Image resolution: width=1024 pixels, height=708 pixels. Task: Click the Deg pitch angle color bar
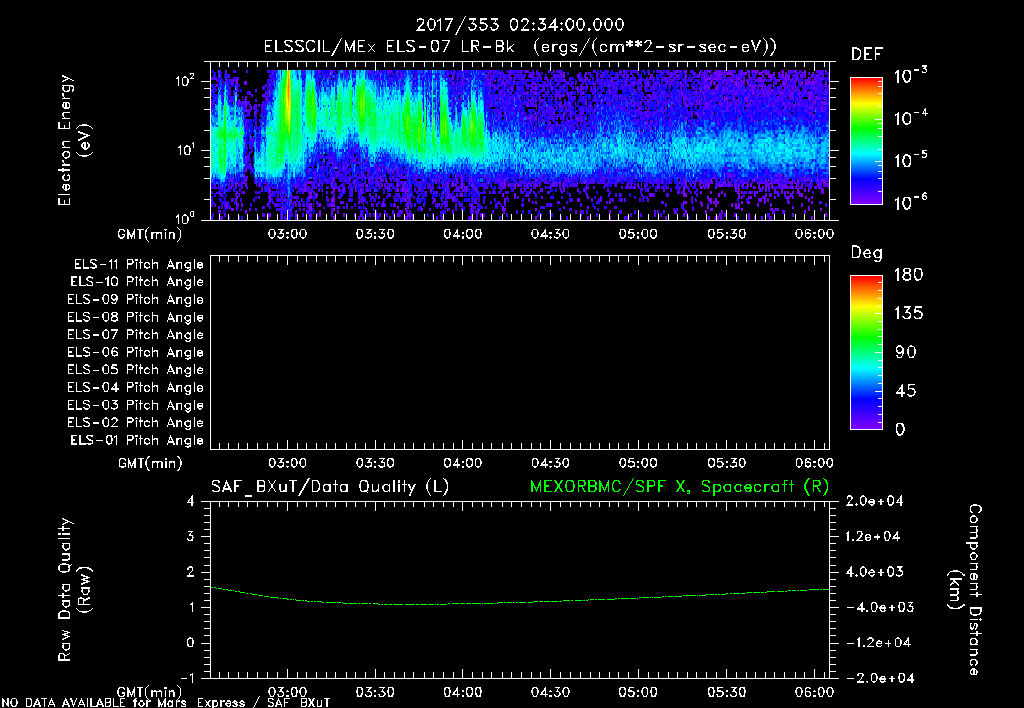[866, 352]
